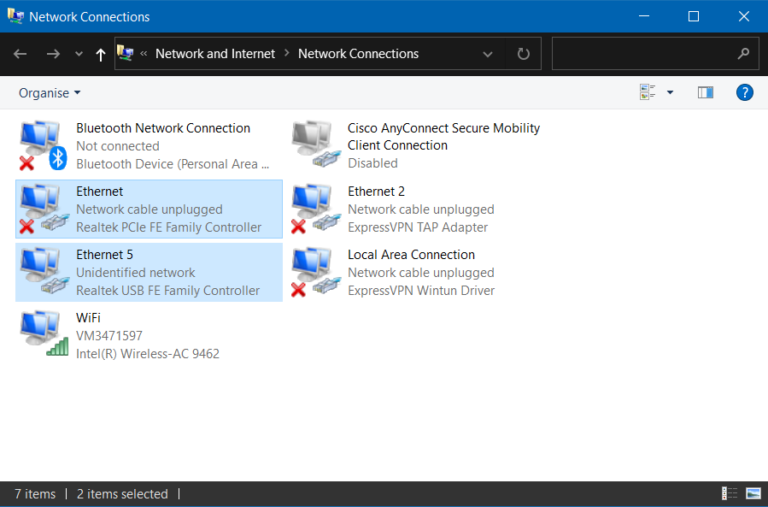Select the Ethernet 2 adapter icon

pos(313,209)
